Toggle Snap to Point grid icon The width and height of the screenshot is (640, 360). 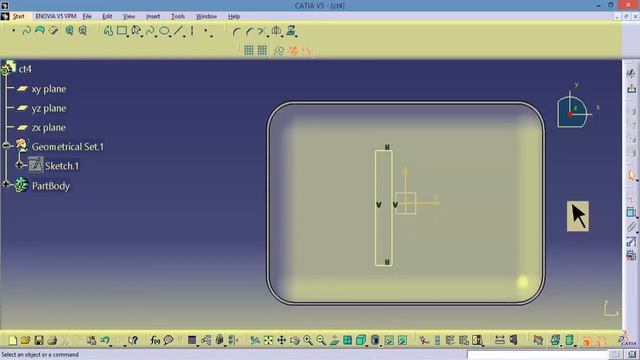click(262, 50)
